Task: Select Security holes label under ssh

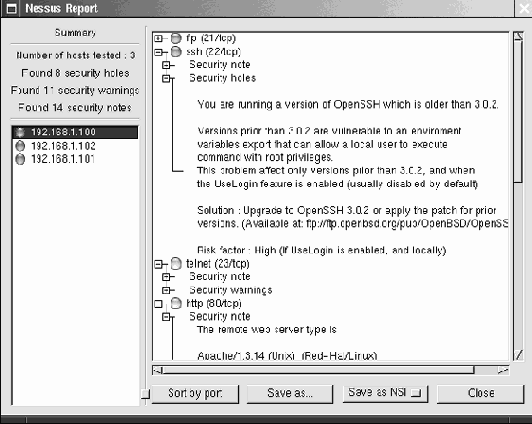Action: 223,78
